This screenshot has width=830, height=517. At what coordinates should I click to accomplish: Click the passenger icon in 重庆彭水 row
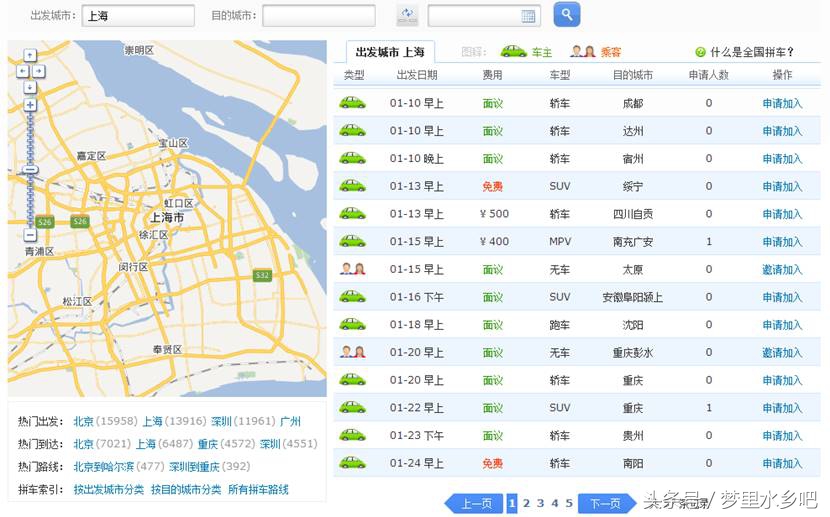tap(353, 352)
